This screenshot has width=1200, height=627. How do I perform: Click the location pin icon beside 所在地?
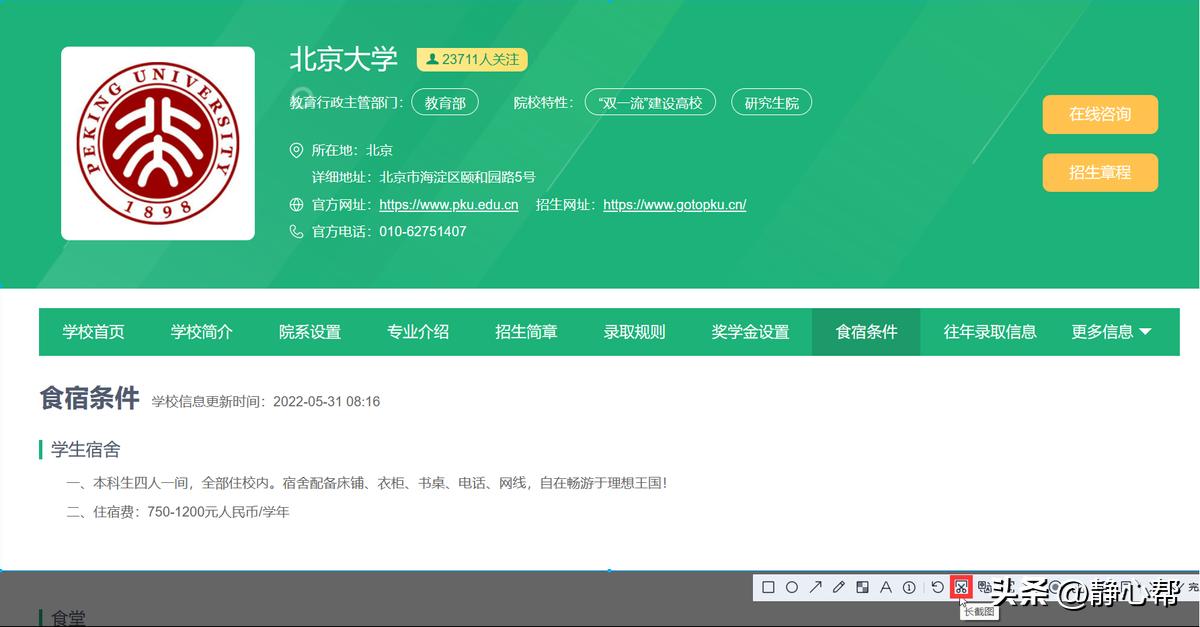coord(295,150)
